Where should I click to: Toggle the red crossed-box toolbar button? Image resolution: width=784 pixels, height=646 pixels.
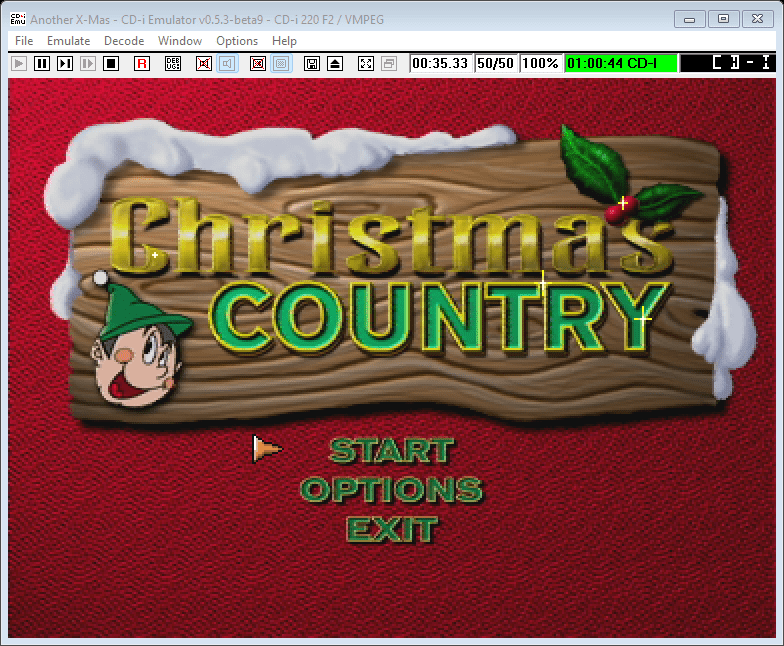258,63
